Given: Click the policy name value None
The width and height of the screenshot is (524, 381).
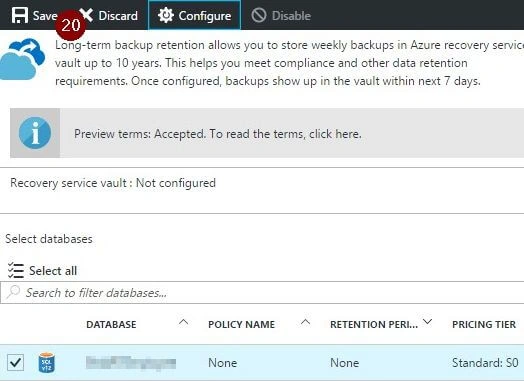Looking at the screenshot, I should coord(223,363).
